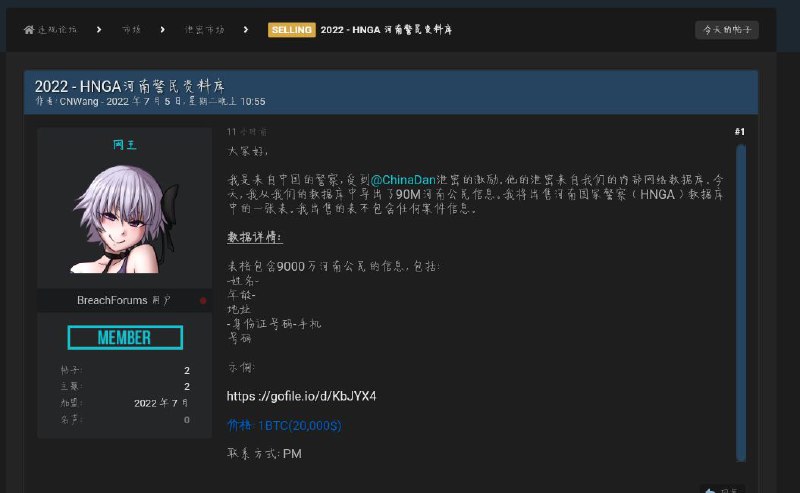Go to the second breadcrumb category link
This screenshot has height=493, width=800.
[x=131, y=30]
